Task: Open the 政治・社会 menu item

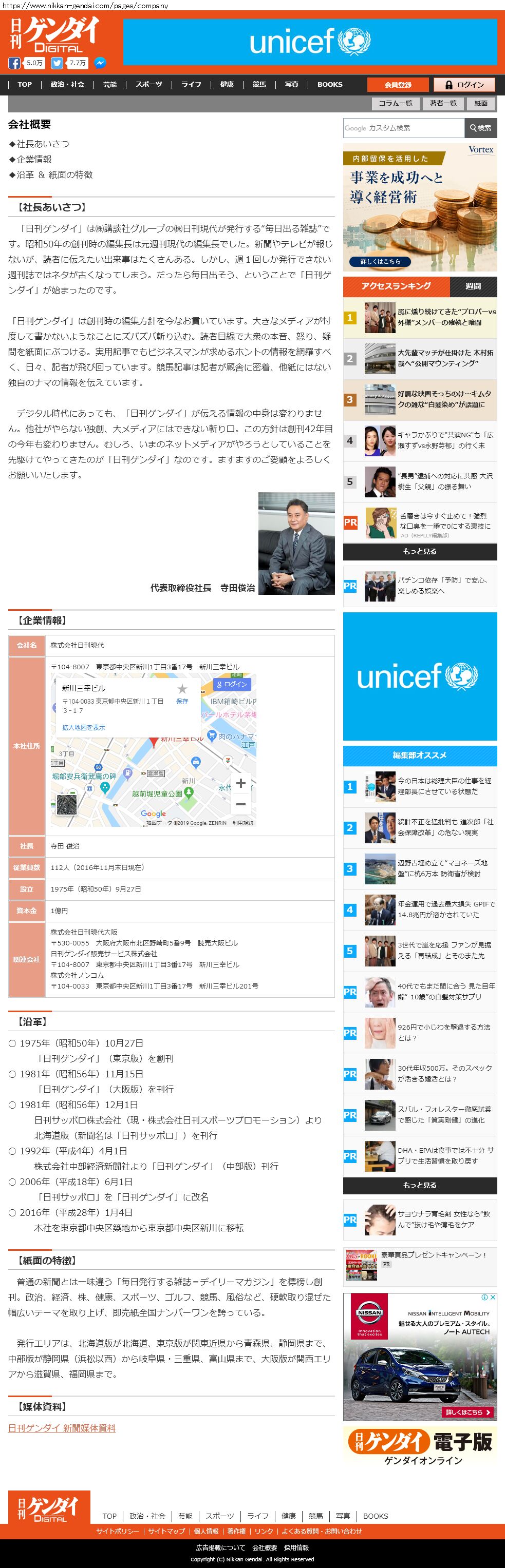Action: tap(68, 85)
